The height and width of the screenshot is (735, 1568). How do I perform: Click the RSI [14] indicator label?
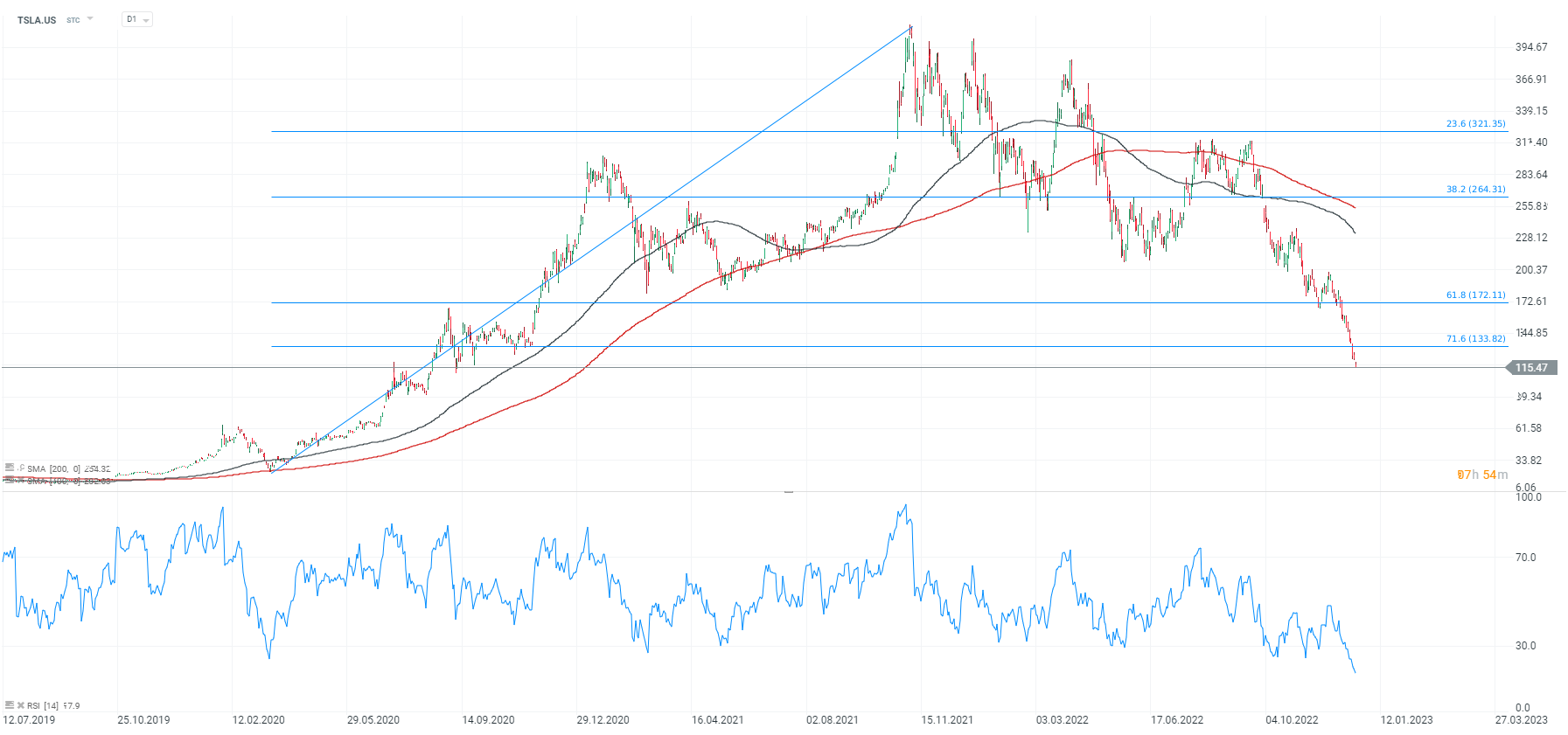[x=43, y=706]
